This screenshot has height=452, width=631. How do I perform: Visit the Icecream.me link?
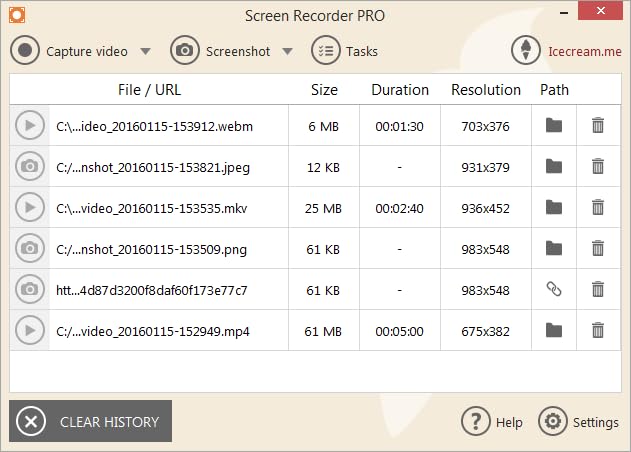(x=569, y=51)
